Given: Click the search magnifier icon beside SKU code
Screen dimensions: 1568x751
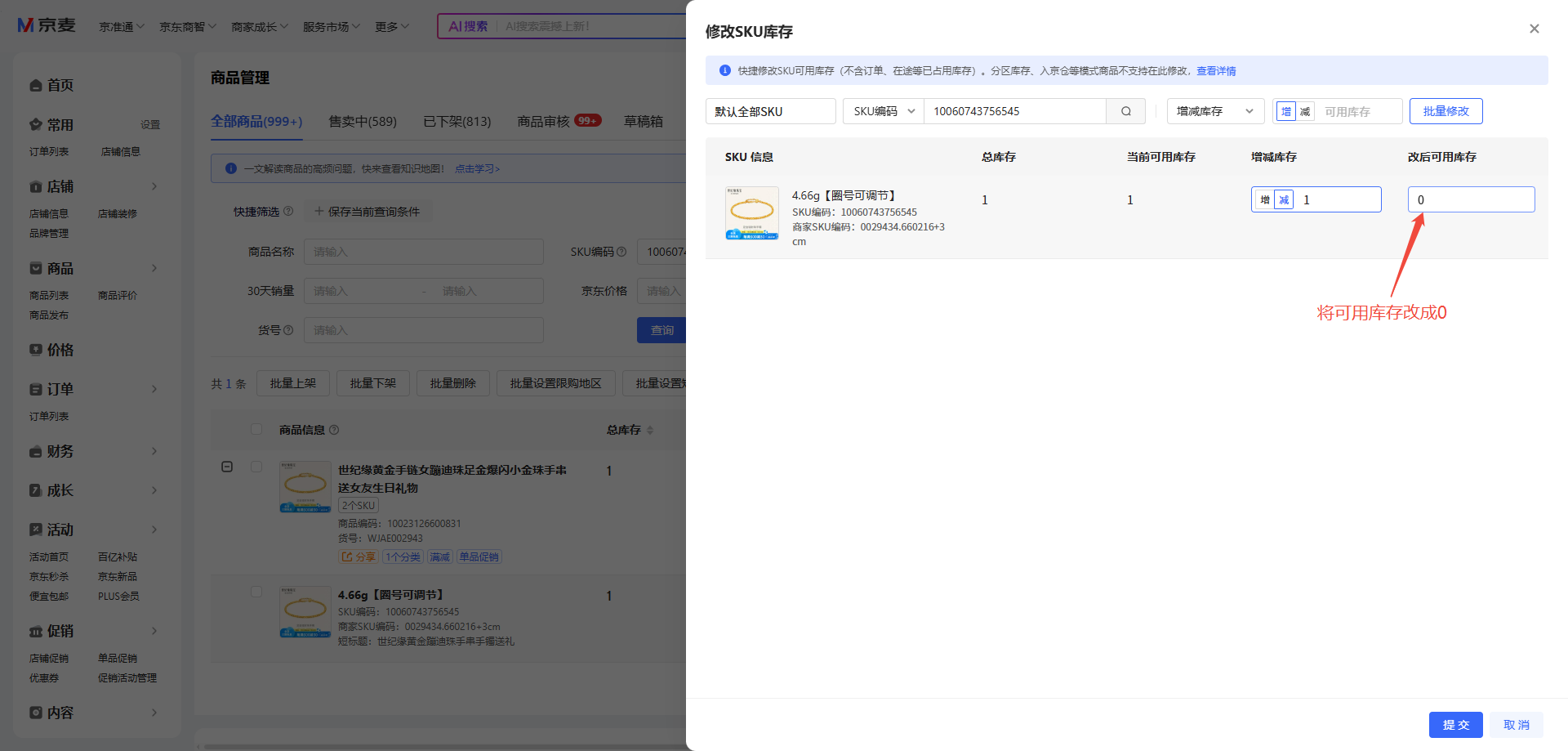Looking at the screenshot, I should (x=1125, y=111).
